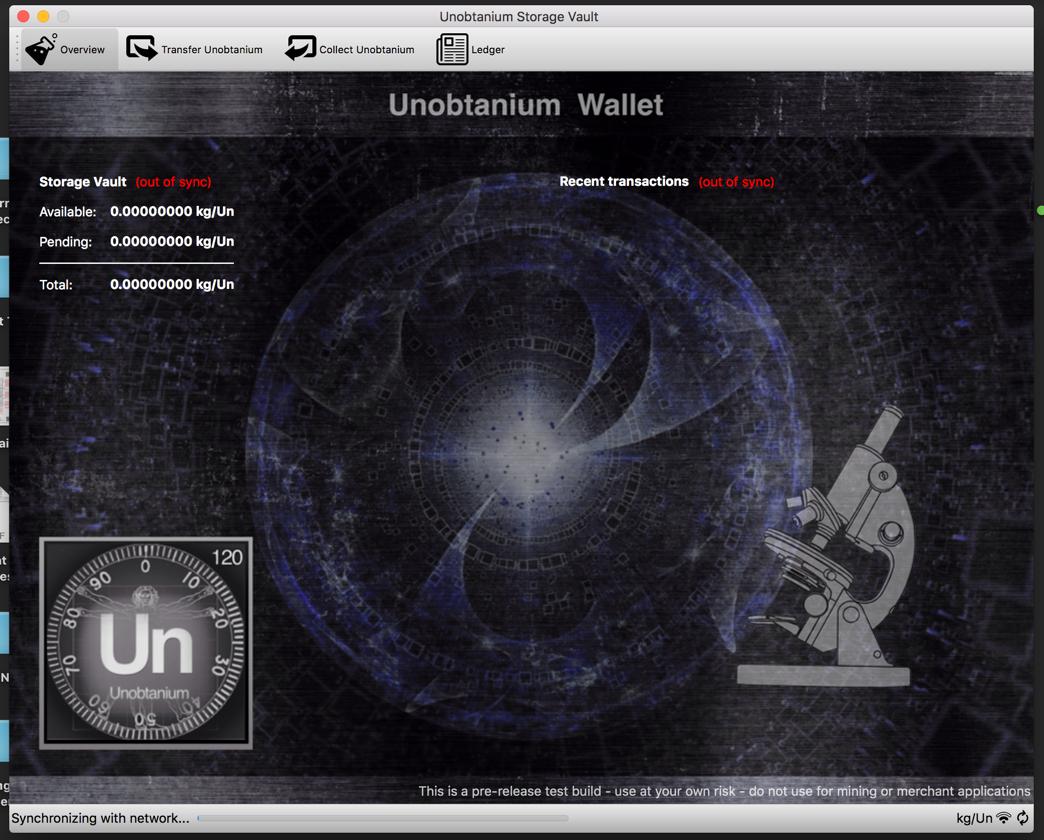Click the Available balance amount
1044x840 pixels.
[x=172, y=212]
